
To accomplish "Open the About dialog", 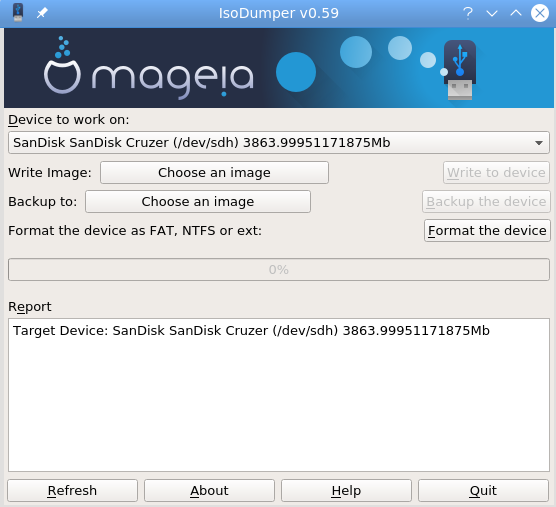I will pyautogui.click(x=209, y=491).
